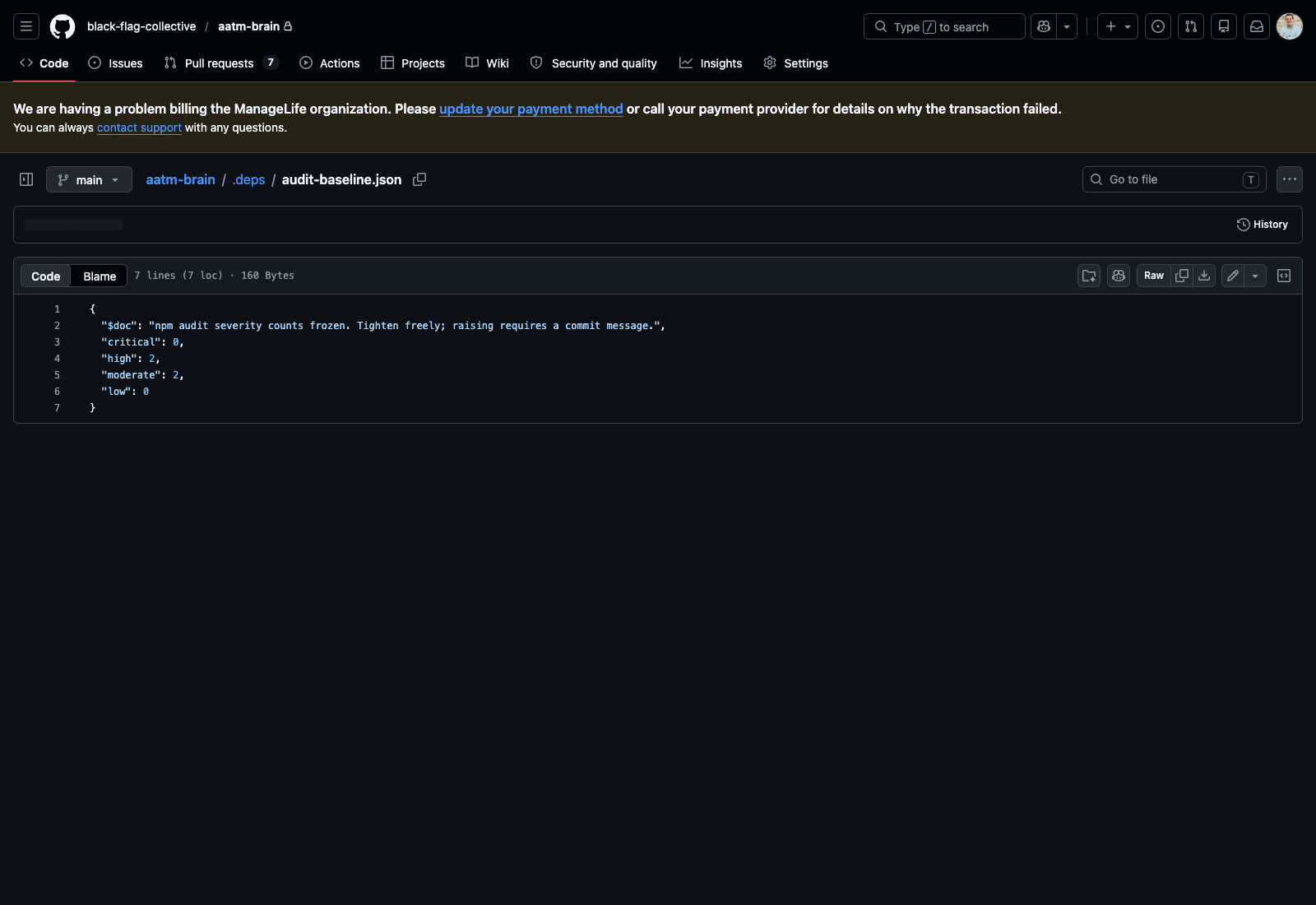Copy the audit-baseline.json file contents
The width and height of the screenshot is (1316, 905).
1182,276
